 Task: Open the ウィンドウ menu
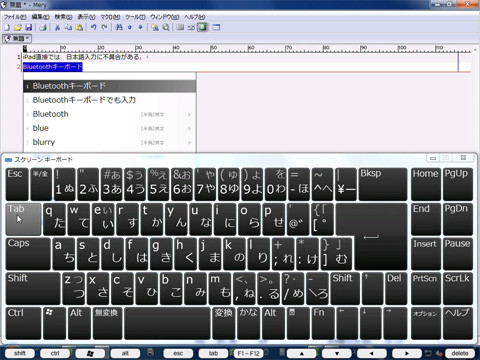[165, 17]
